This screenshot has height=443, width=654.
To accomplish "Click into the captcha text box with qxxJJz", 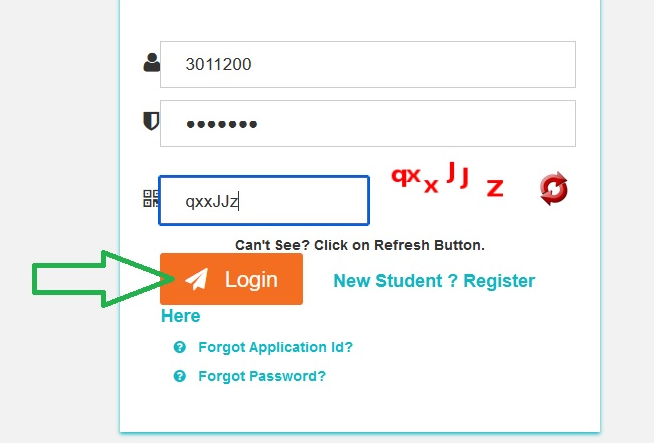I will click(x=264, y=201).
